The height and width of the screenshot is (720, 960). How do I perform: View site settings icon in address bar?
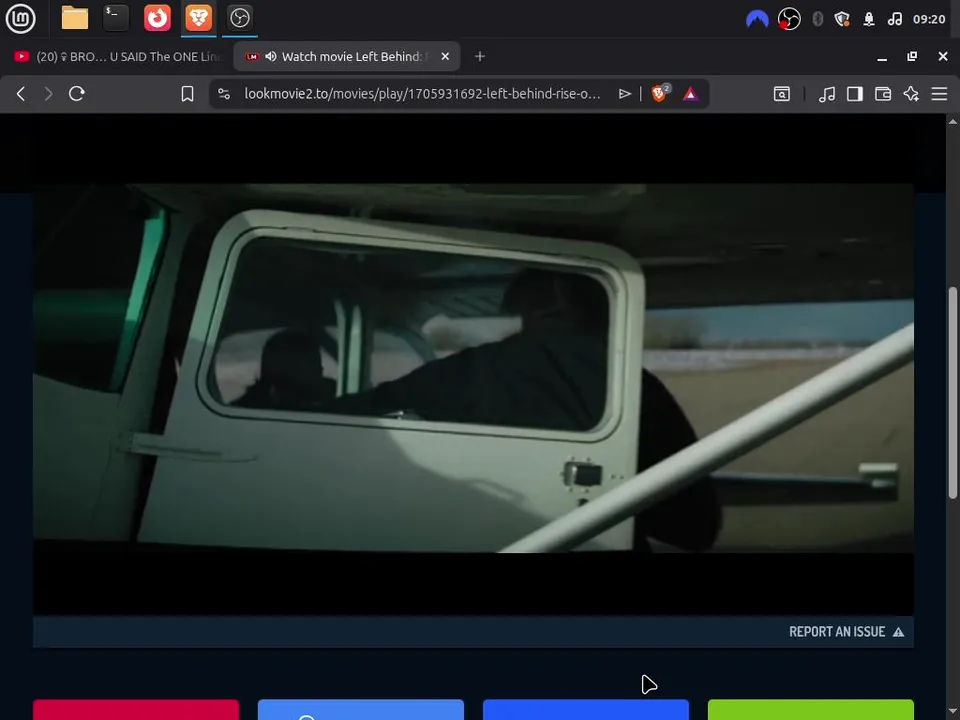(x=224, y=94)
